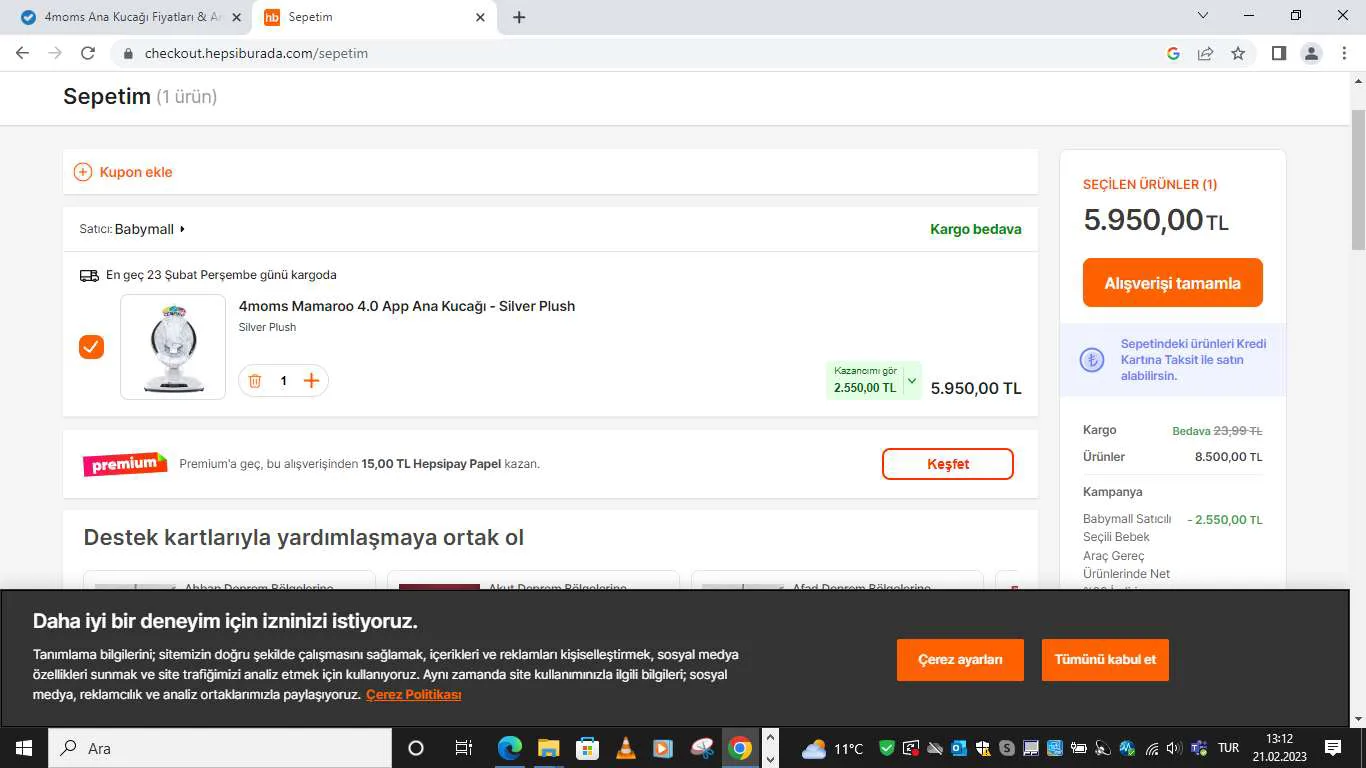Click the quantity value 1
Viewport: 1366px width, 768px height.
tap(284, 381)
